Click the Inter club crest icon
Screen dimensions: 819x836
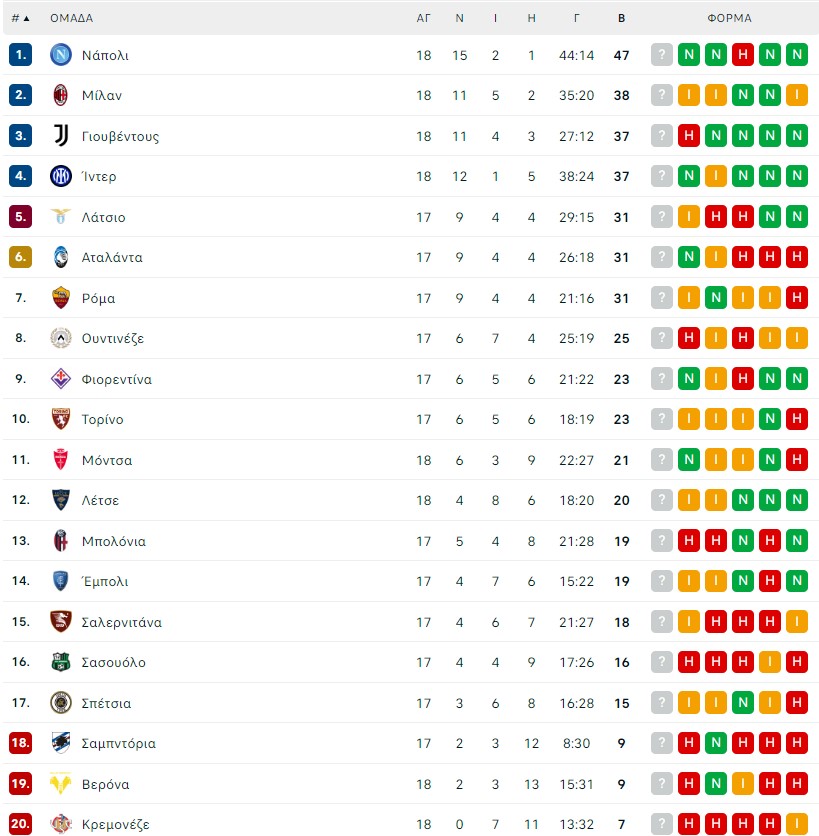click(x=61, y=176)
